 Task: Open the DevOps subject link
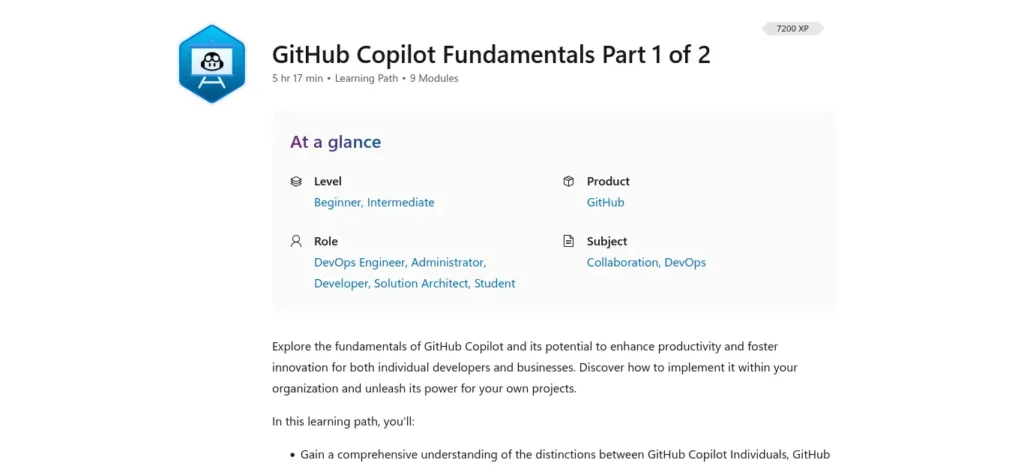tap(685, 262)
